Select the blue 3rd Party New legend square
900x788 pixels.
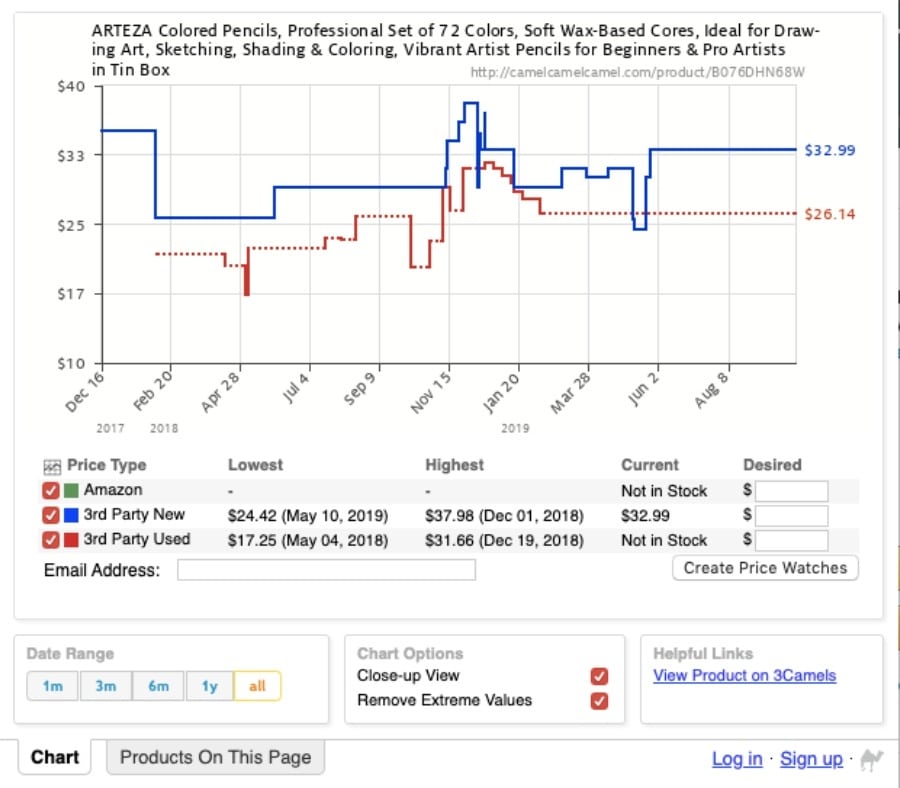[69, 515]
